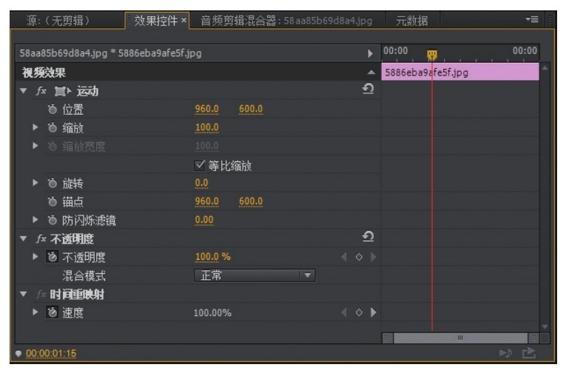Image resolution: width=566 pixels, height=373 pixels.
Task: Expand the 旋转 property
Action: point(35,183)
